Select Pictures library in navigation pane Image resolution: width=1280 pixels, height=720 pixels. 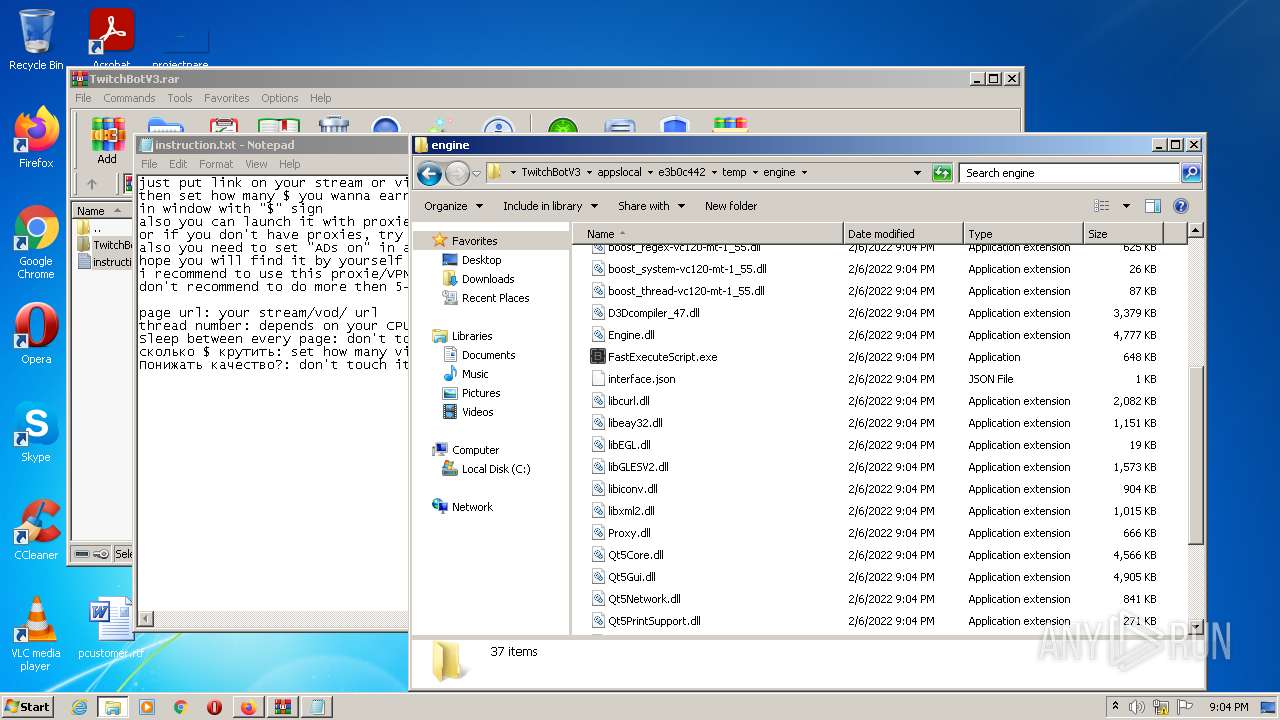tap(481, 393)
